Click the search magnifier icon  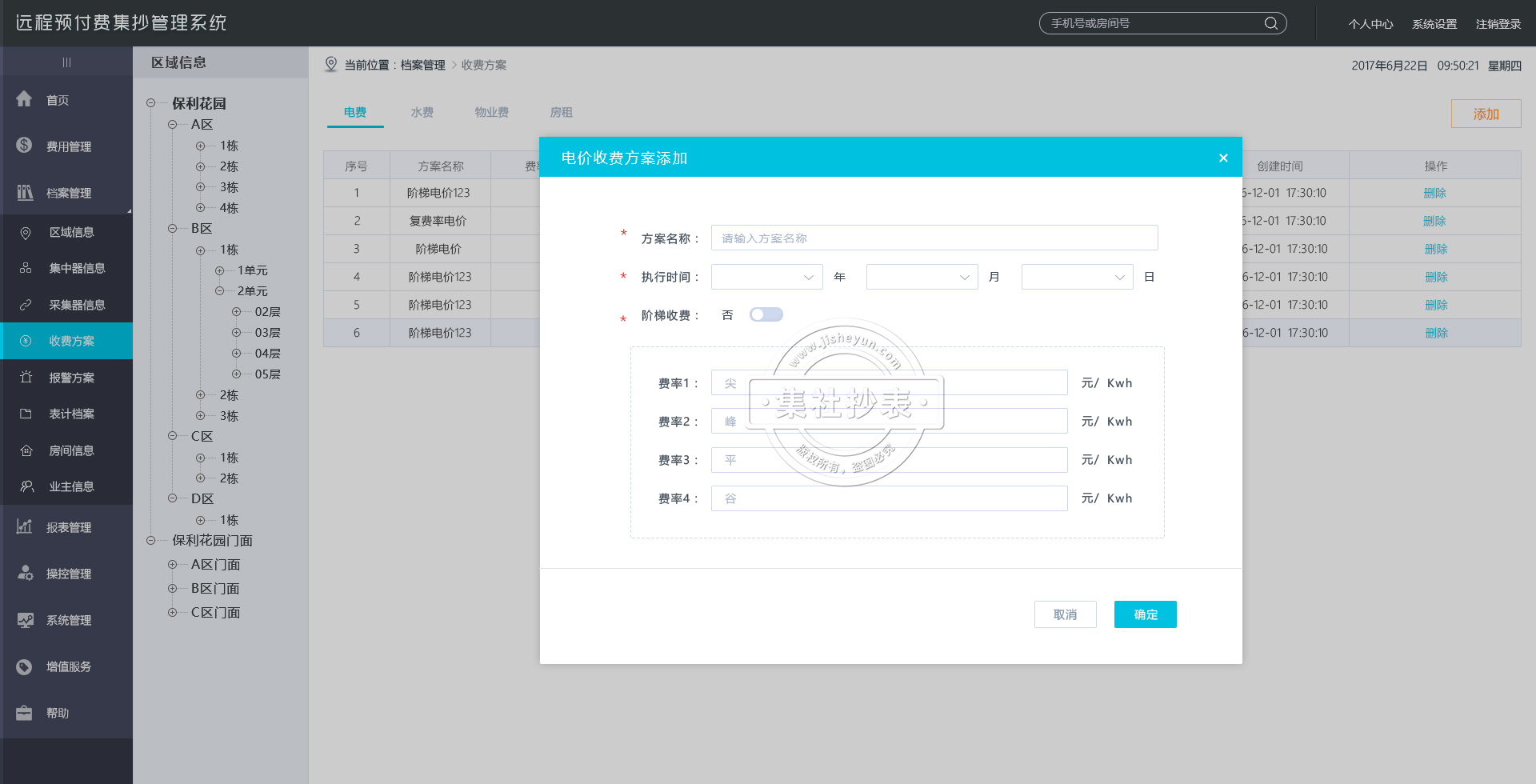pos(1271,23)
